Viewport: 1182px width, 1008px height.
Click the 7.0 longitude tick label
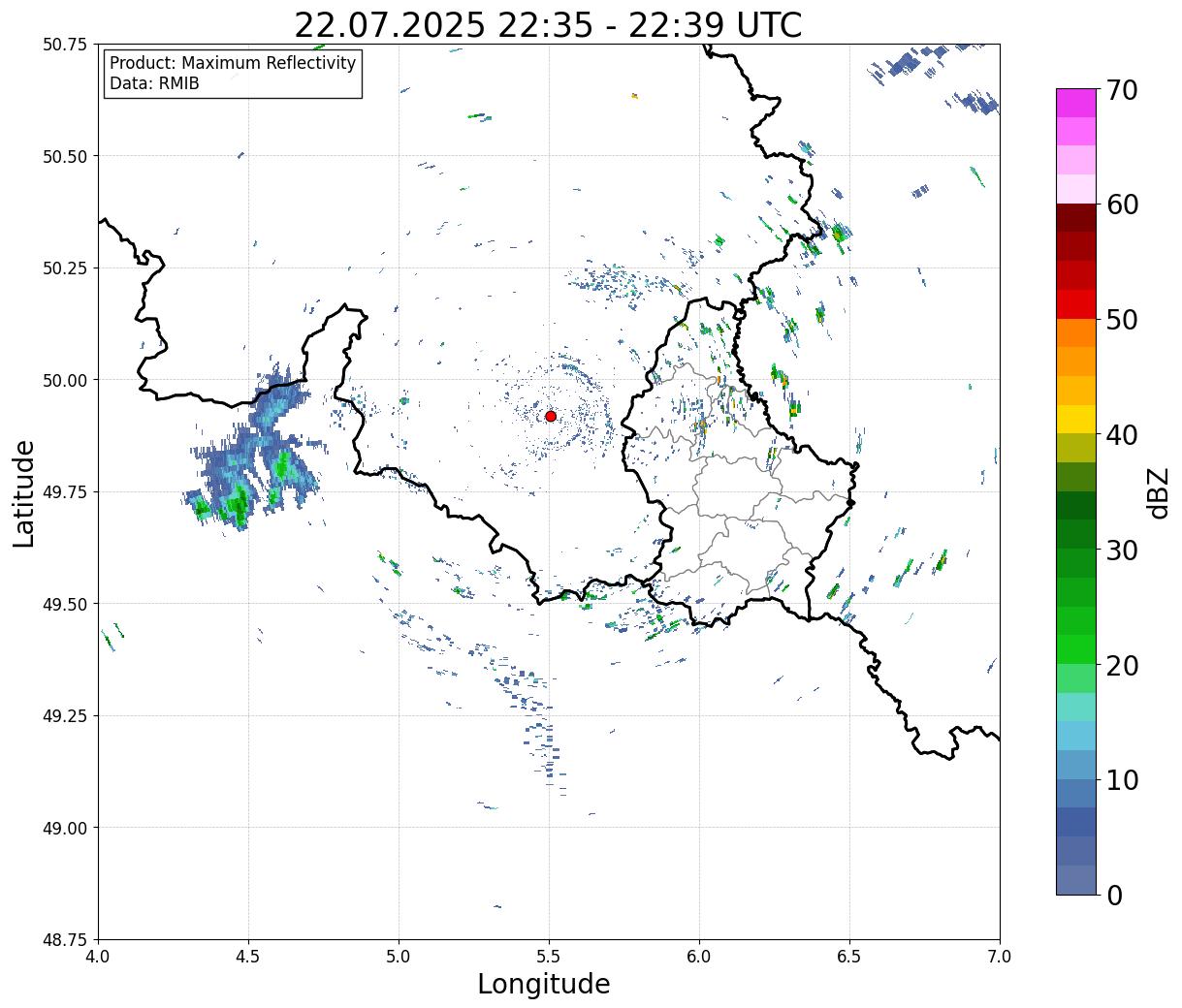pos(1000,957)
